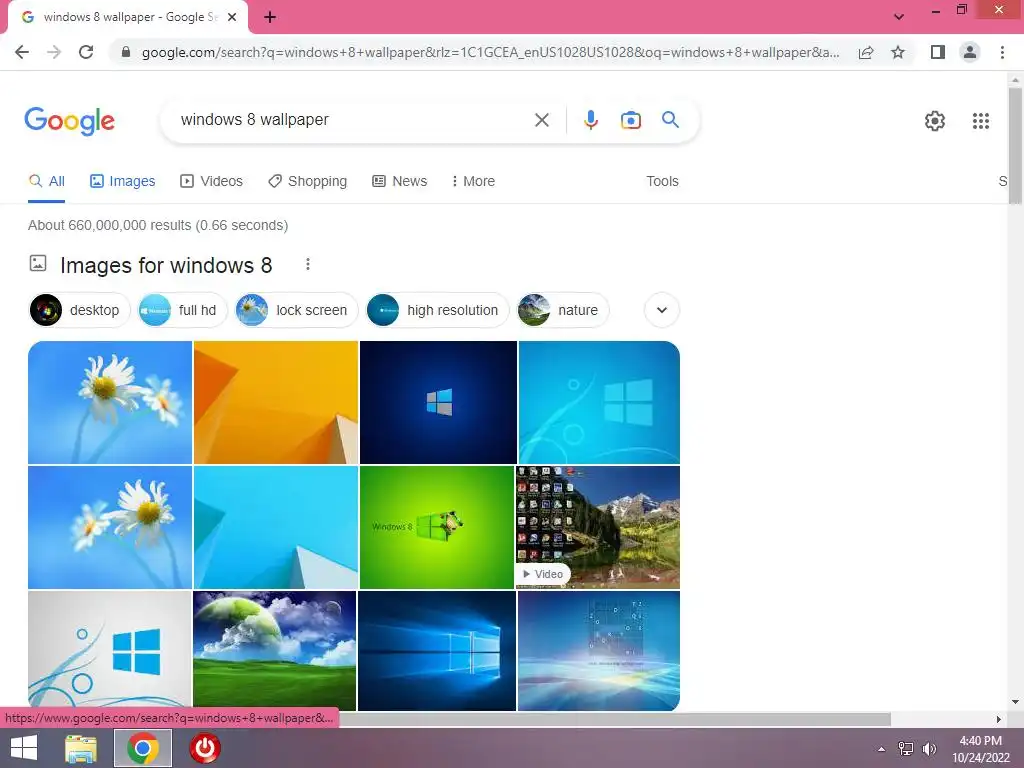Open the volume control tray icon

click(929, 749)
